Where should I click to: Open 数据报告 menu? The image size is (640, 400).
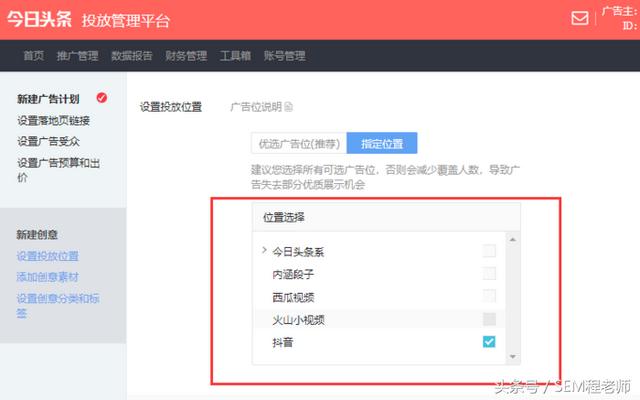(132, 56)
